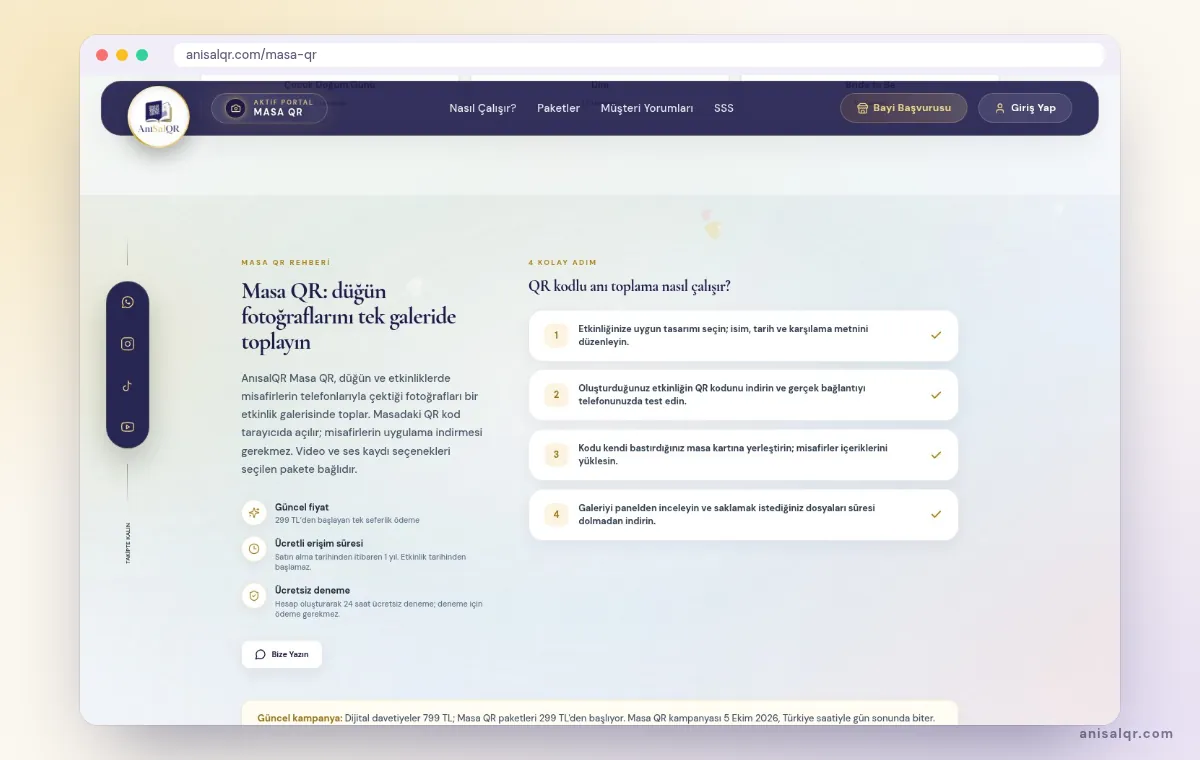Click the AnısalQR round logo
This screenshot has height=760, width=1200.
pyautogui.click(x=158, y=116)
